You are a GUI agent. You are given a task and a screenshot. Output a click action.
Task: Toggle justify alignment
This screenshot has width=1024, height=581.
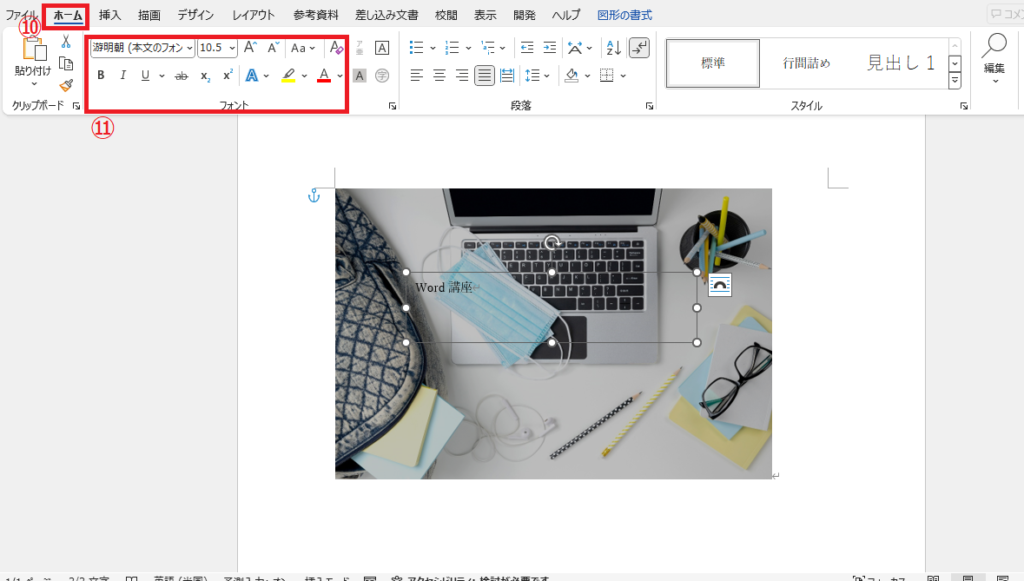(x=484, y=76)
